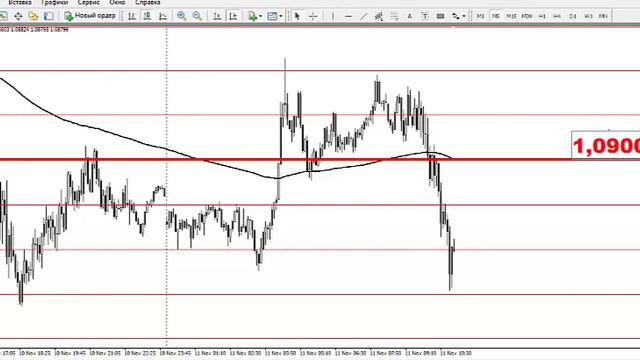Select the rectangle shape tool

pyautogui.click(x=440, y=16)
